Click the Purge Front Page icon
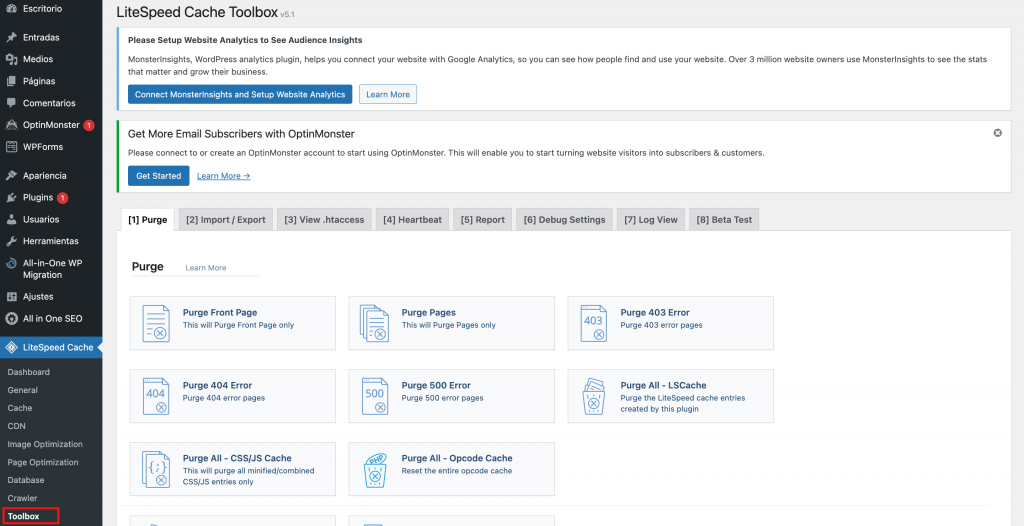 tap(156, 323)
